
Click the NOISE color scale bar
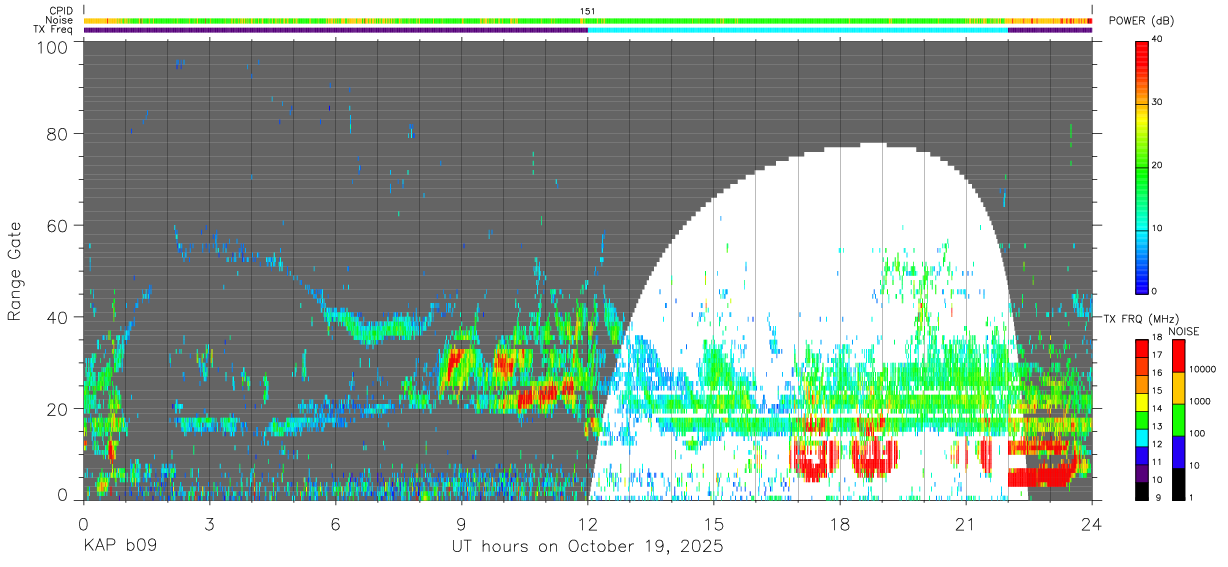(x=1179, y=419)
